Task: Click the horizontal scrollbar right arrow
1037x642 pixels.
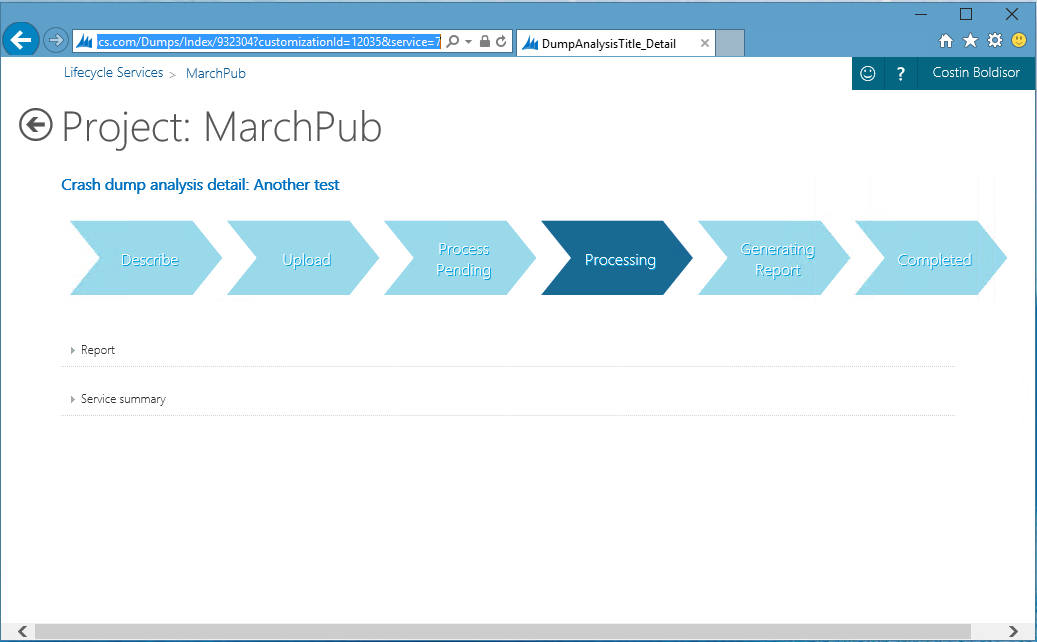Action: (1013, 631)
